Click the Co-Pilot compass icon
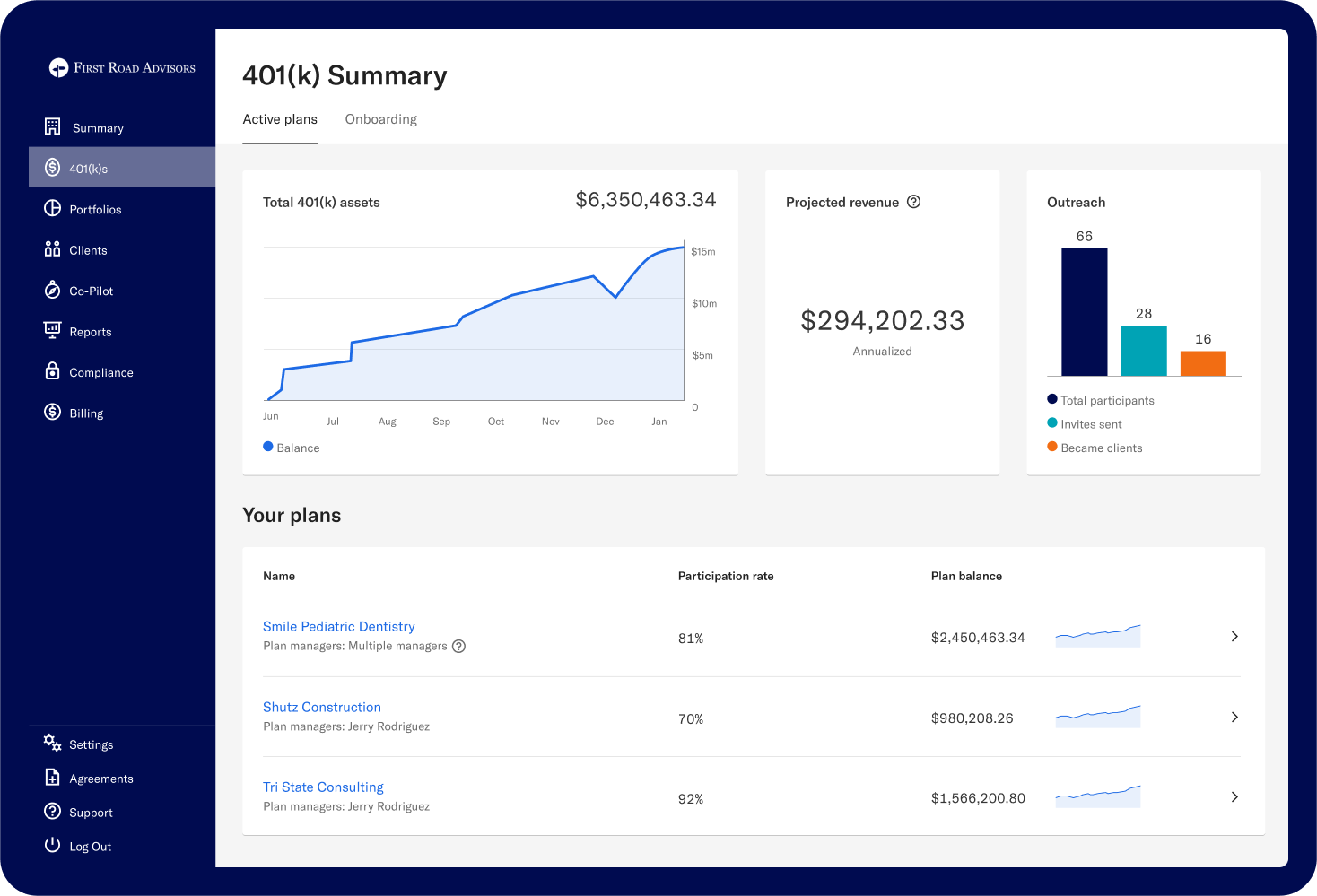The image size is (1317, 896). click(53, 290)
